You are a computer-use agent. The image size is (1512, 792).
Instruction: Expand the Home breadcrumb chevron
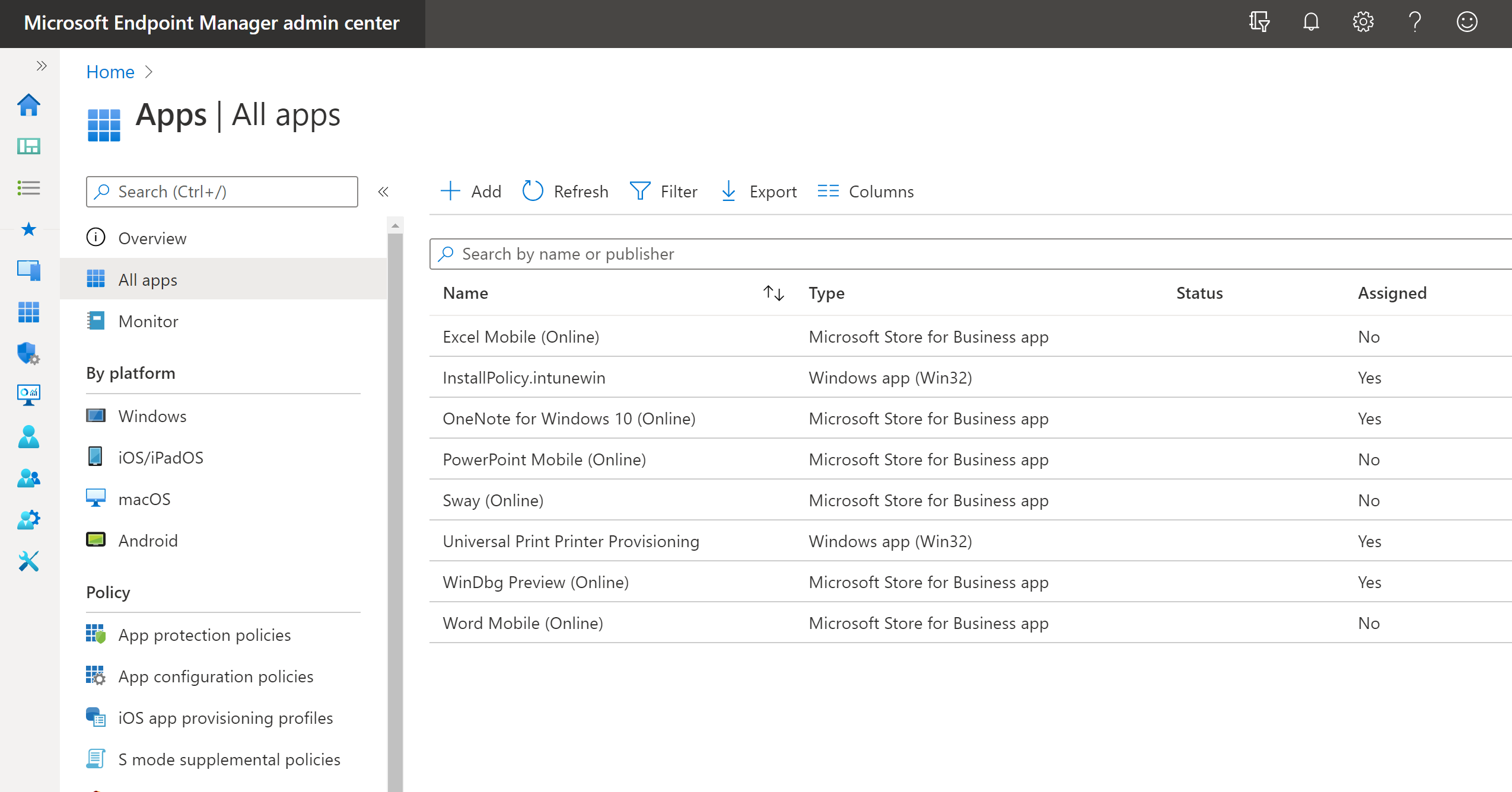click(x=148, y=72)
